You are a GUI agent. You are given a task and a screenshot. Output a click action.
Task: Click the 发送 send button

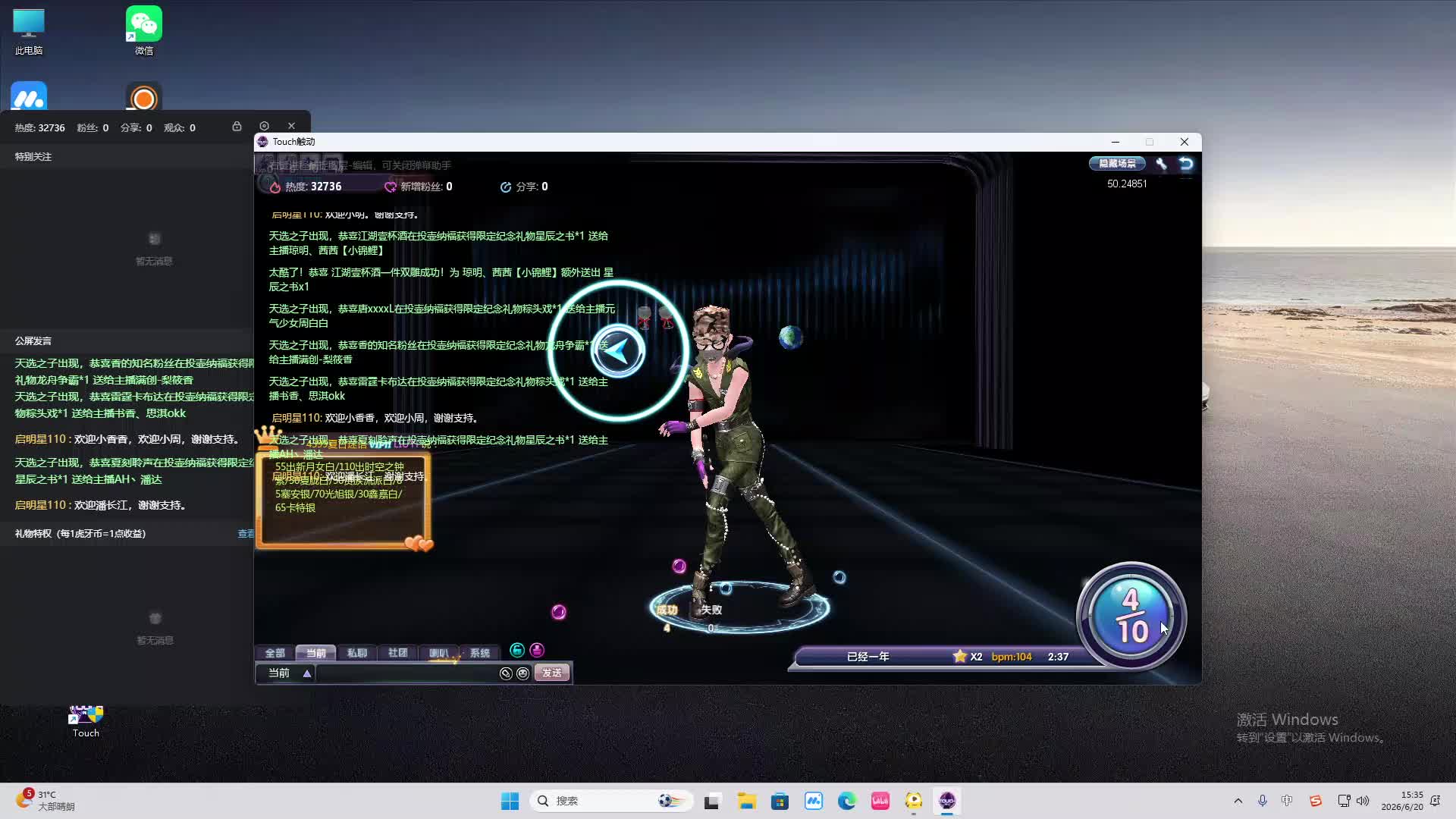click(552, 673)
